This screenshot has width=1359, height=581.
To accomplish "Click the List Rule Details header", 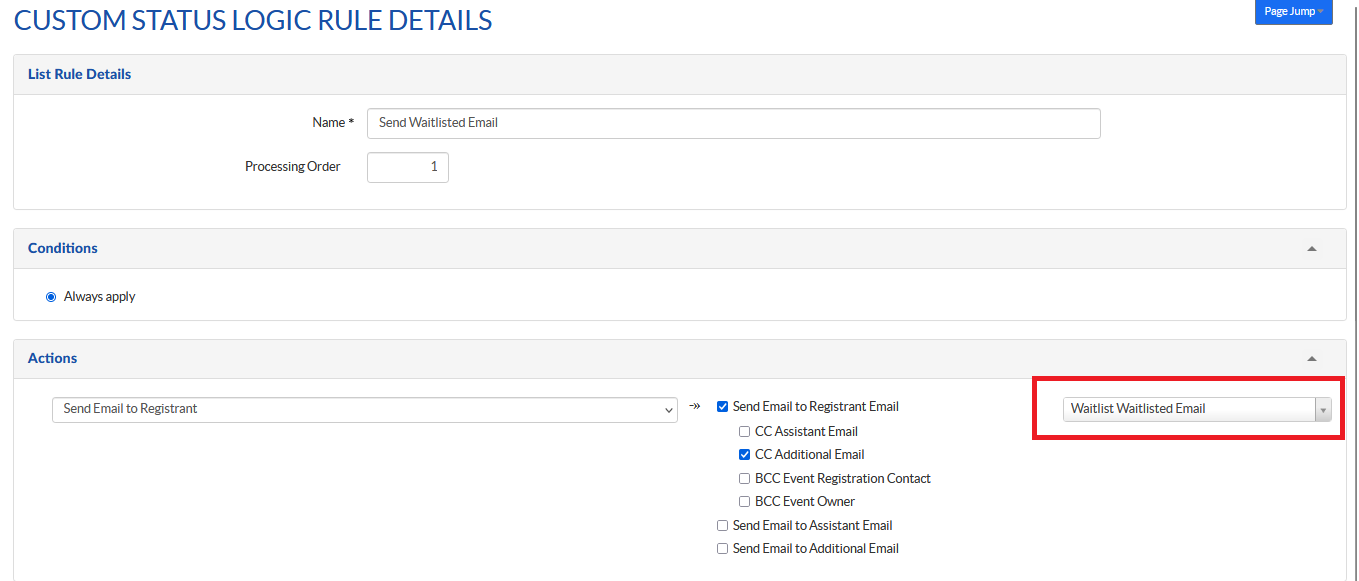I will (80, 74).
